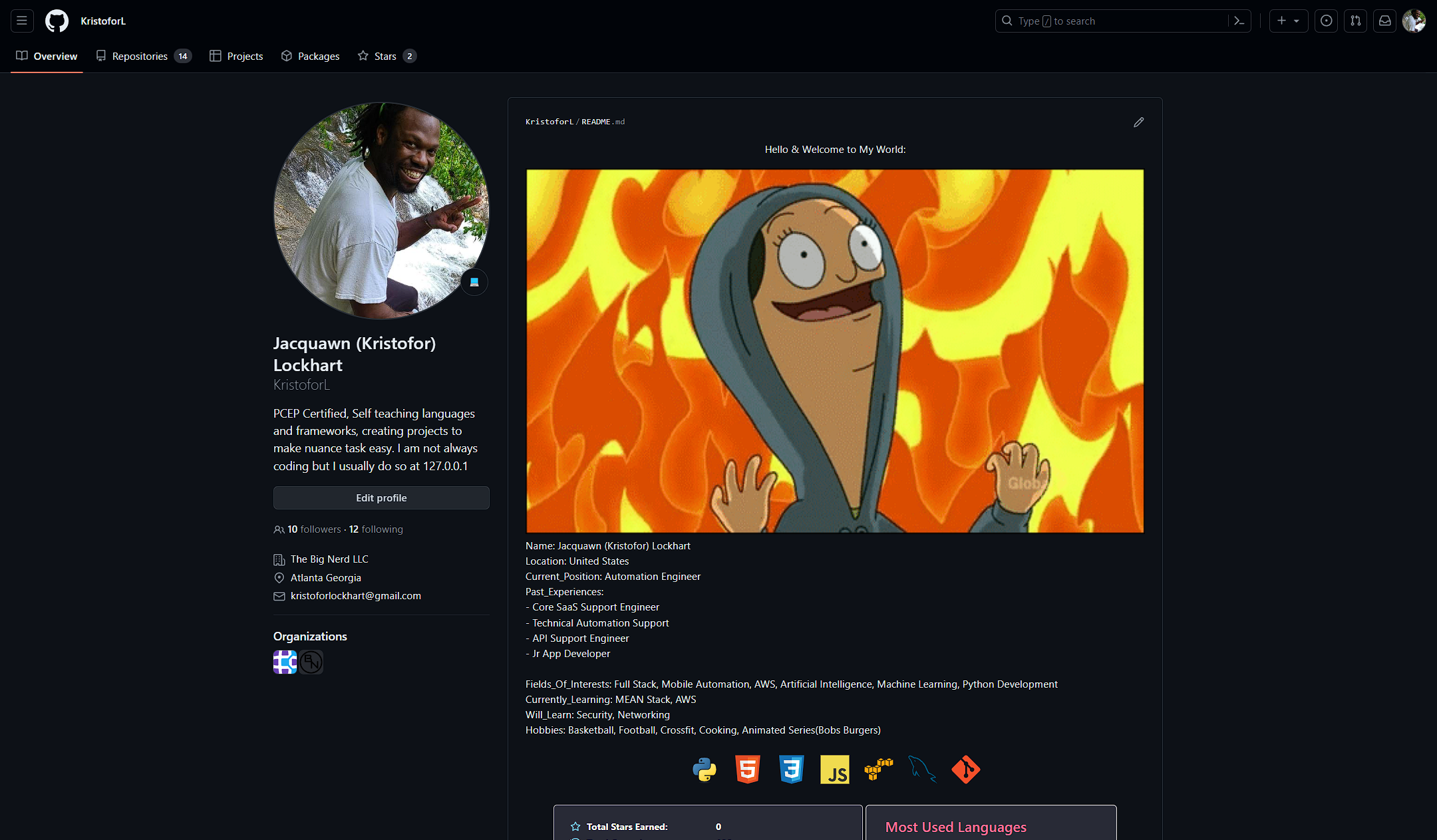
Task: Click The Big Nerd LLC company text
Action: [x=329, y=559]
